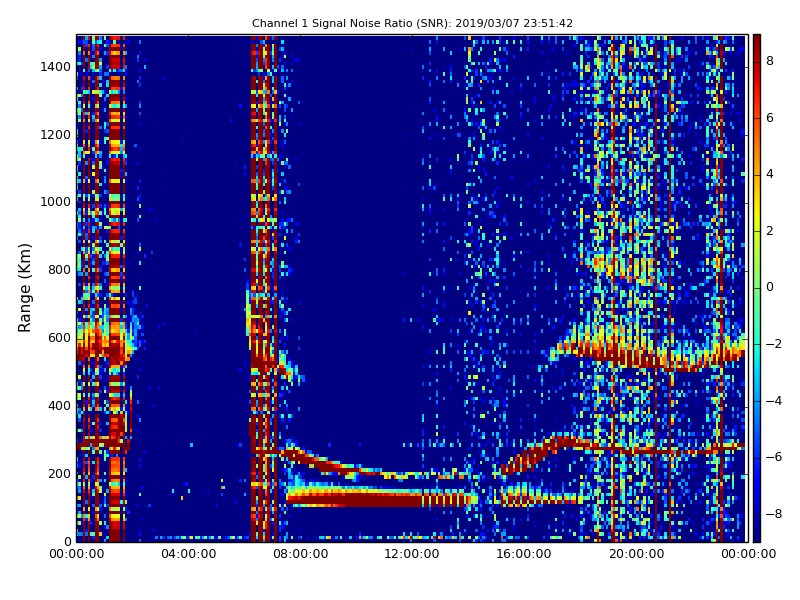Click the 12:00:00 time axis label
Screen dimensions: 800x600
[412, 554]
